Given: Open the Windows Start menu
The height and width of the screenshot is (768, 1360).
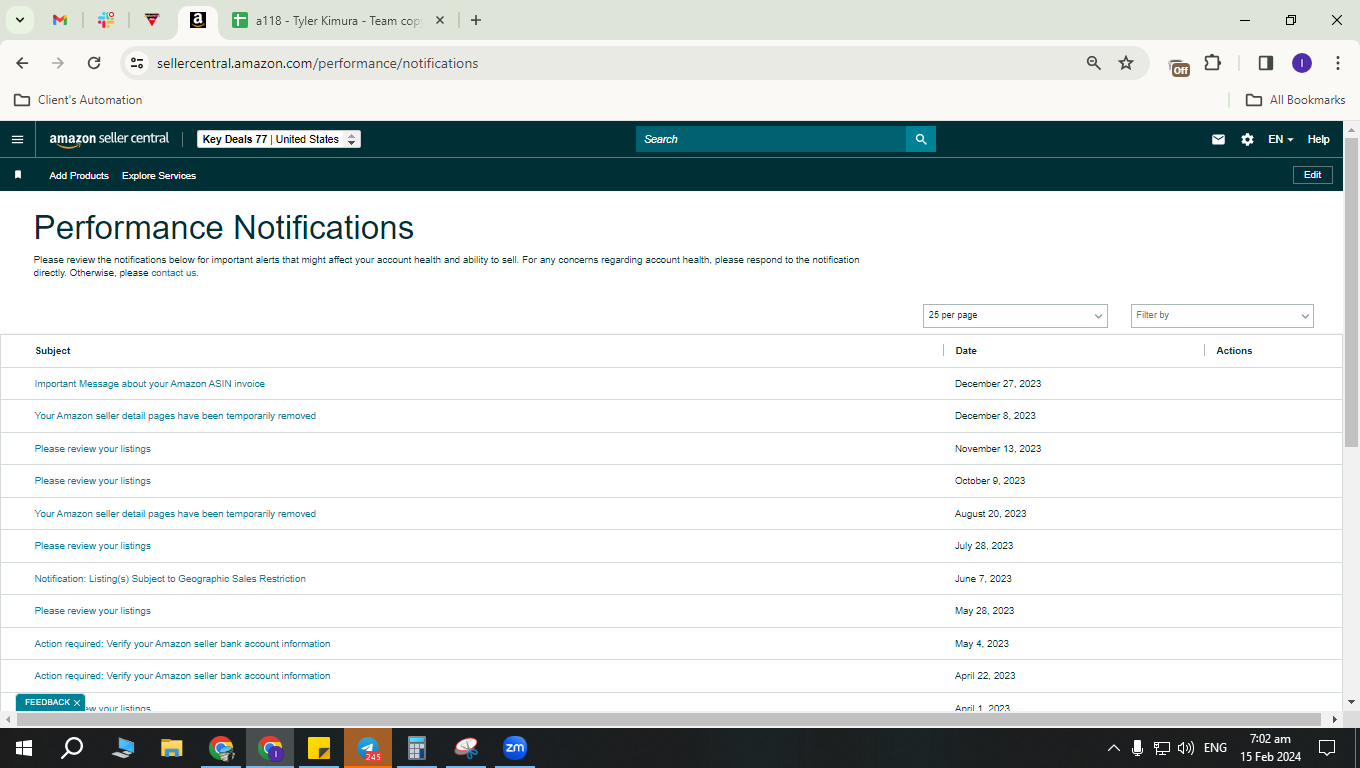Looking at the screenshot, I should click(x=23, y=747).
